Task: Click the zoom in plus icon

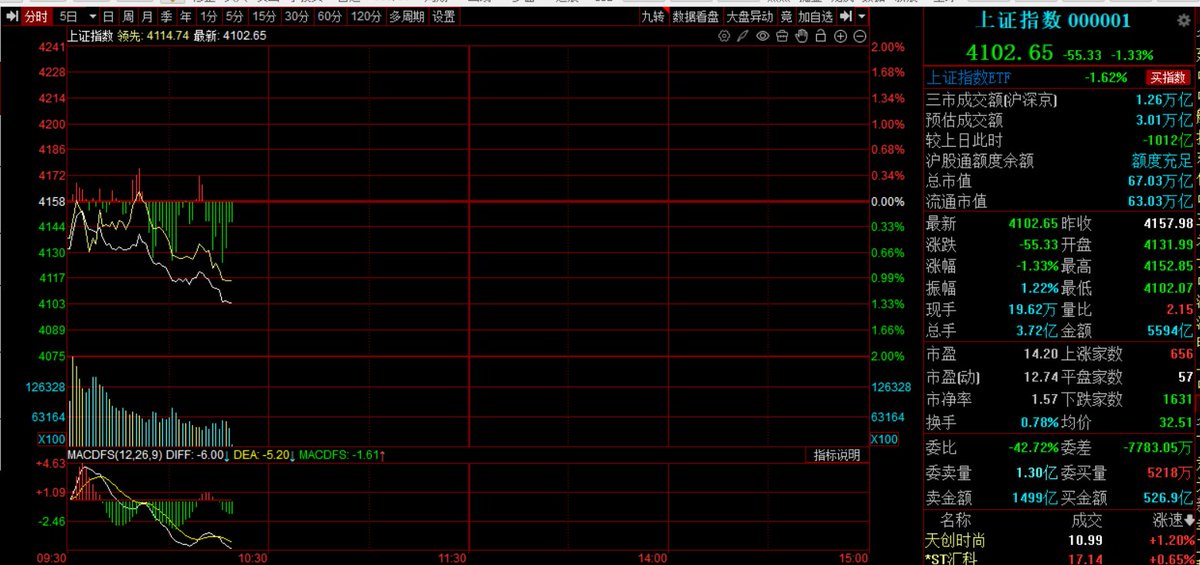Action: coord(840,36)
